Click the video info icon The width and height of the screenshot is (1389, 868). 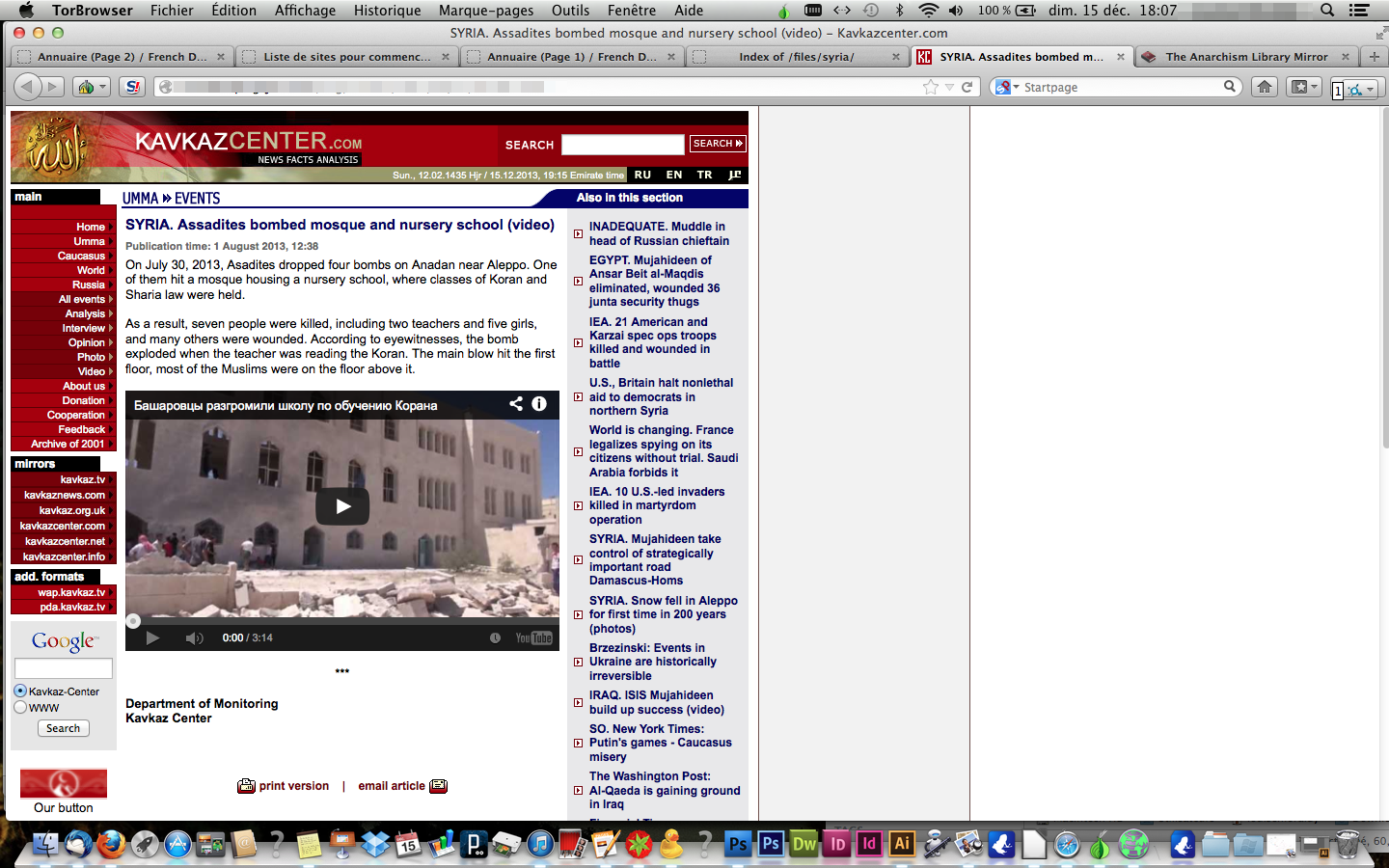click(x=539, y=404)
